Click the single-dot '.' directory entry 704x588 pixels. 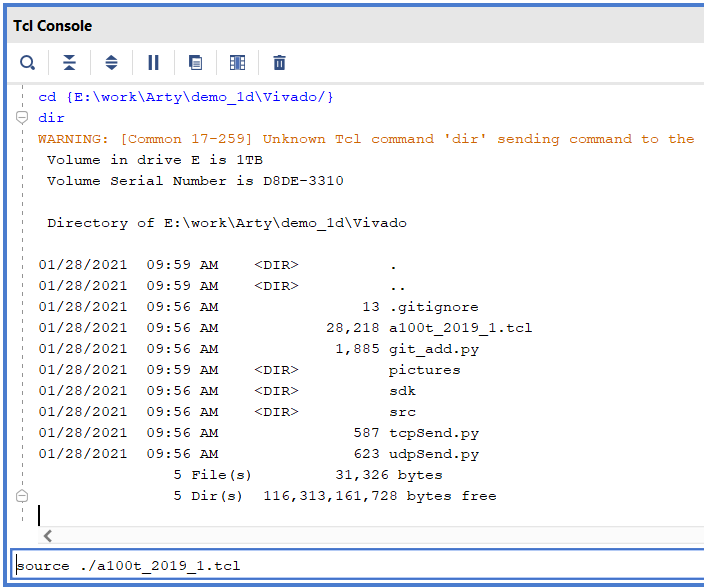(393, 267)
